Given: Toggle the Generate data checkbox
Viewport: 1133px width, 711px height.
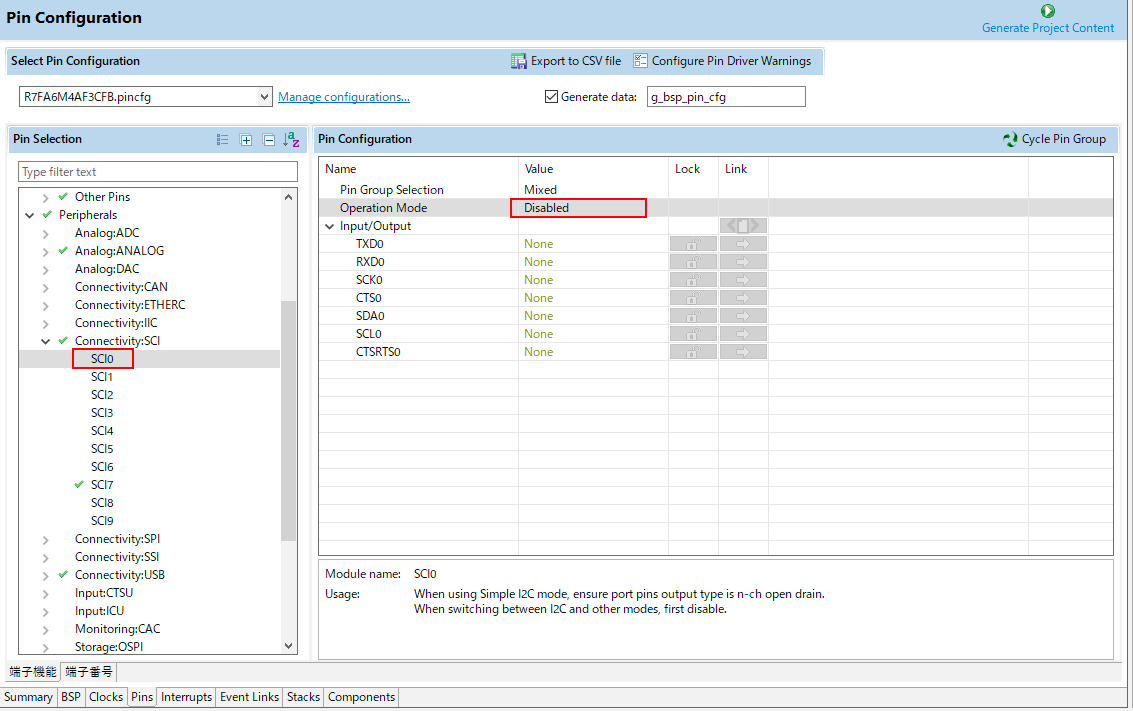Looking at the screenshot, I should click(x=551, y=97).
